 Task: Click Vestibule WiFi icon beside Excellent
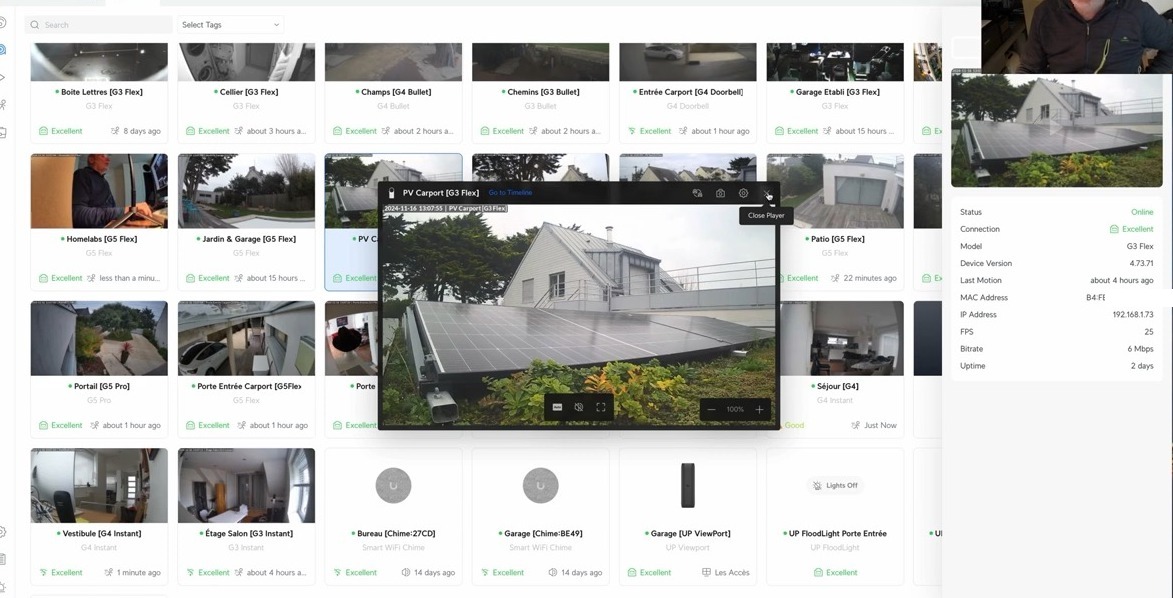coord(43,573)
